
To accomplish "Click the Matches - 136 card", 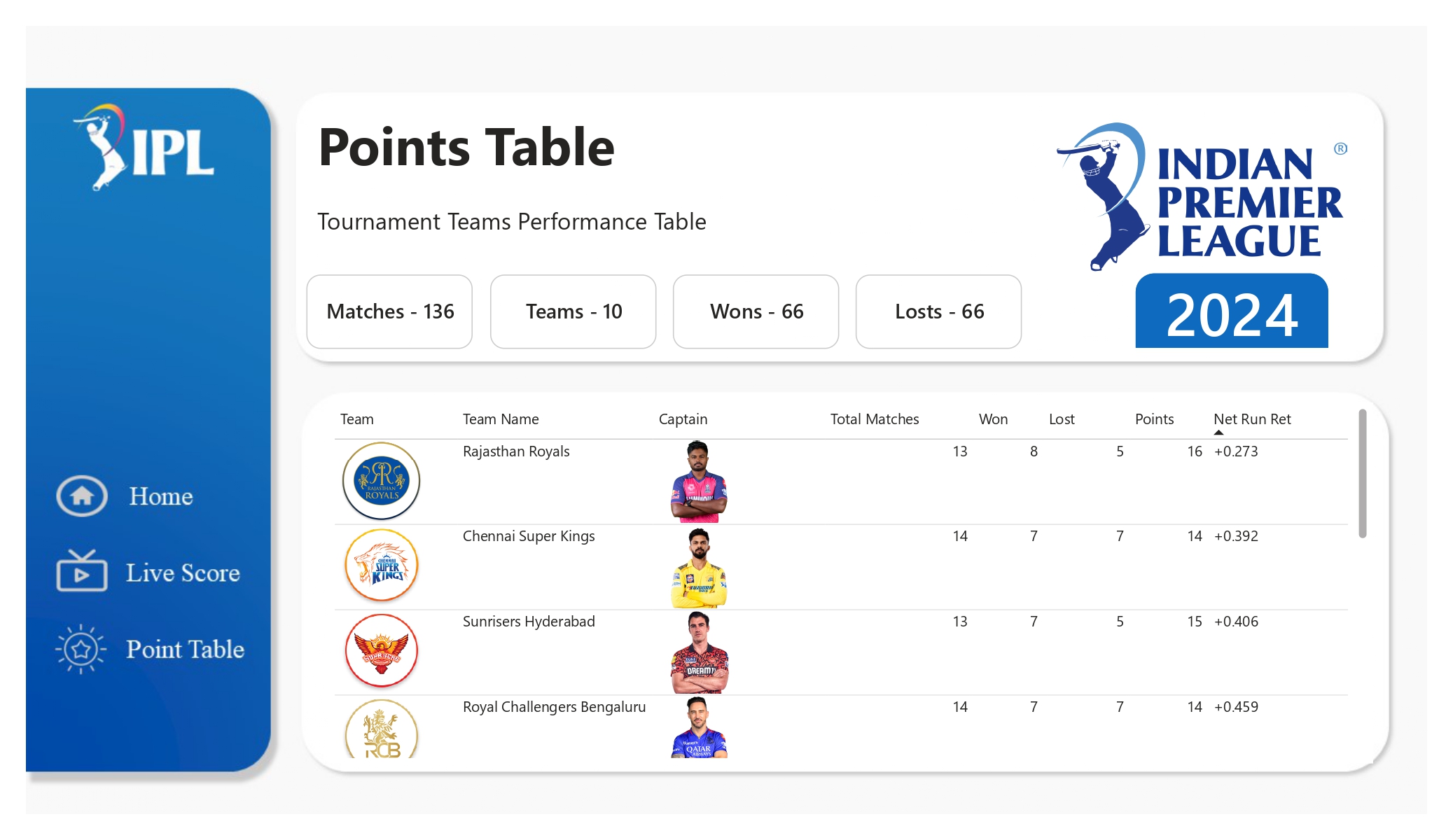I will pos(389,311).
